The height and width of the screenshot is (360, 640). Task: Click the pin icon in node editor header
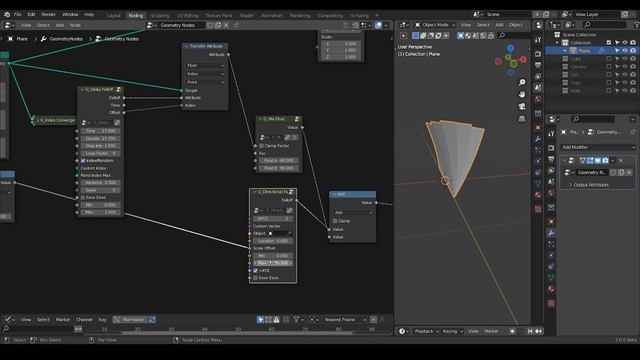pyautogui.click(x=236, y=25)
